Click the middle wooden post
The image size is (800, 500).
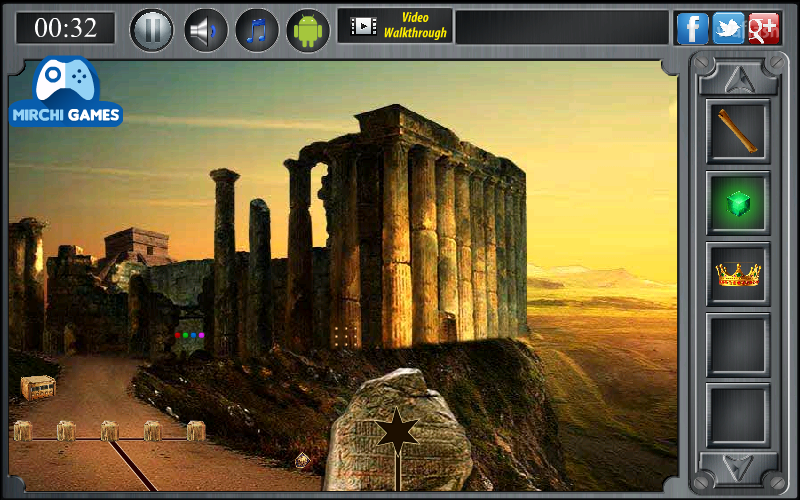[110, 431]
